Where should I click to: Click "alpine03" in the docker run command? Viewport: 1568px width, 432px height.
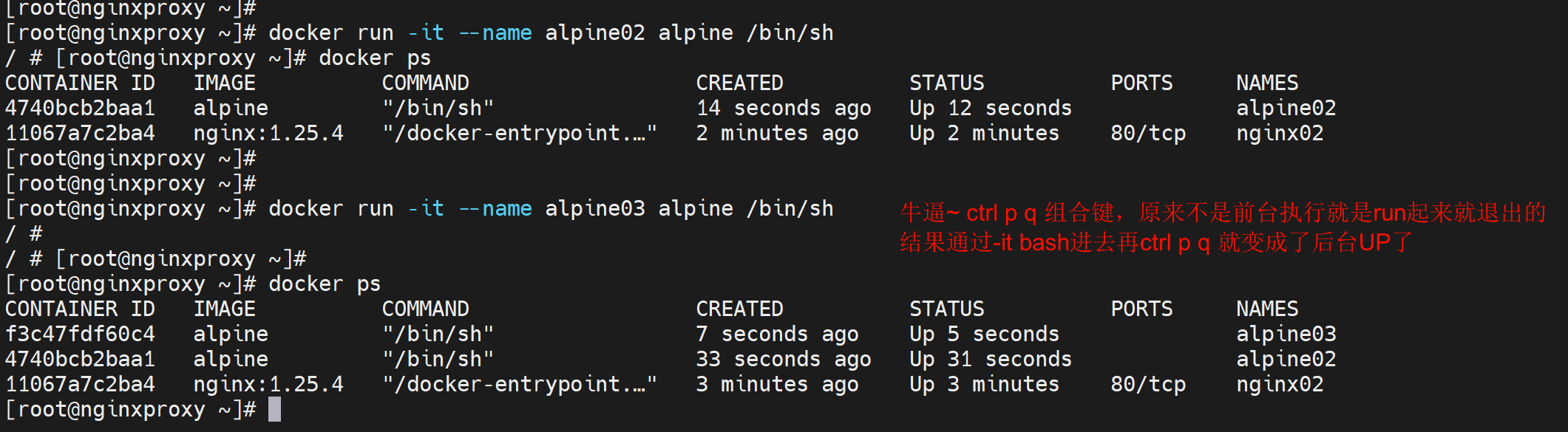(595, 208)
